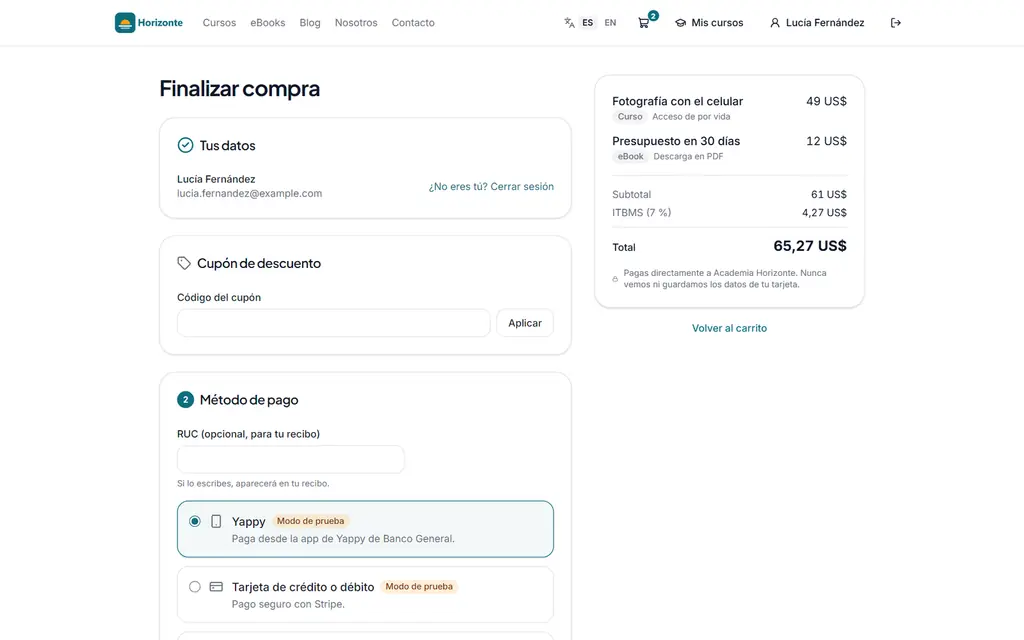This screenshot has height=640, width=1024.
Task: Switch language to ES
Action: 588,23
